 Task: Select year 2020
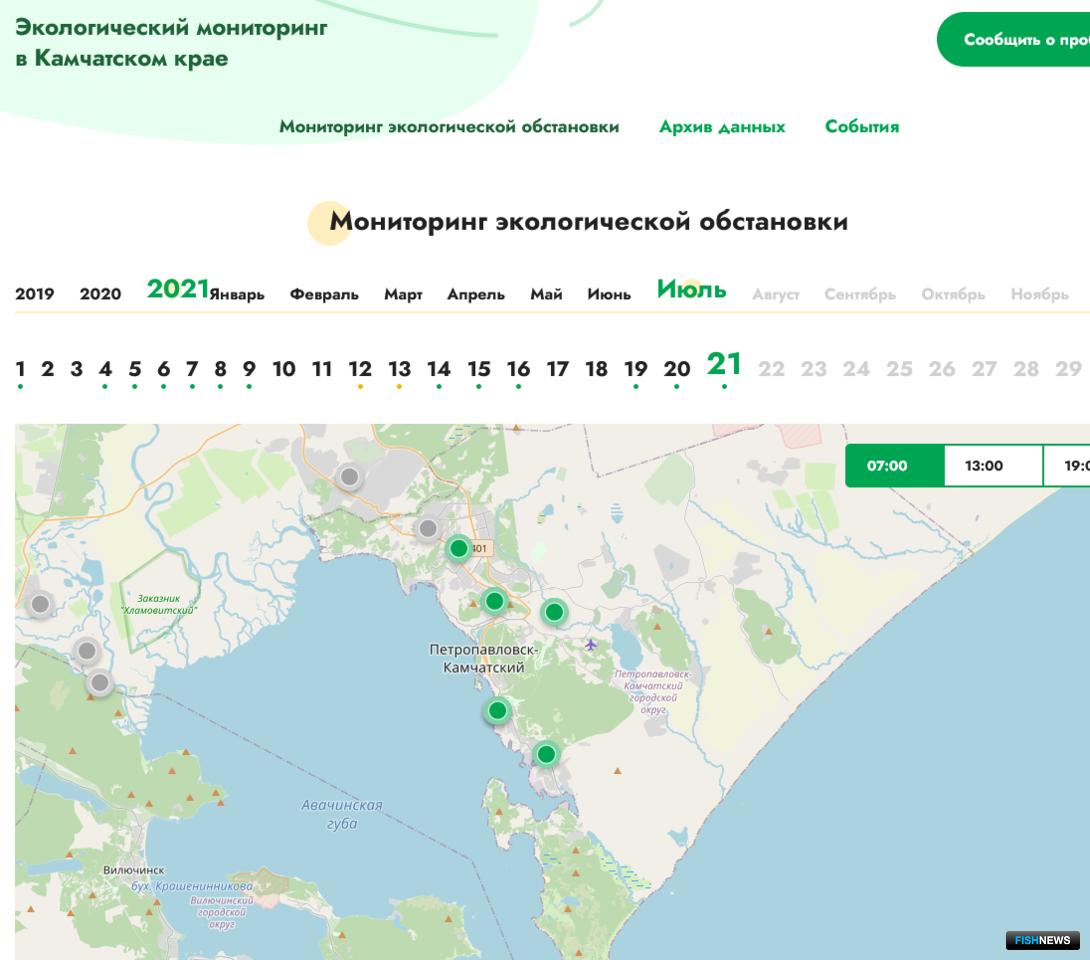click(100, 294)
